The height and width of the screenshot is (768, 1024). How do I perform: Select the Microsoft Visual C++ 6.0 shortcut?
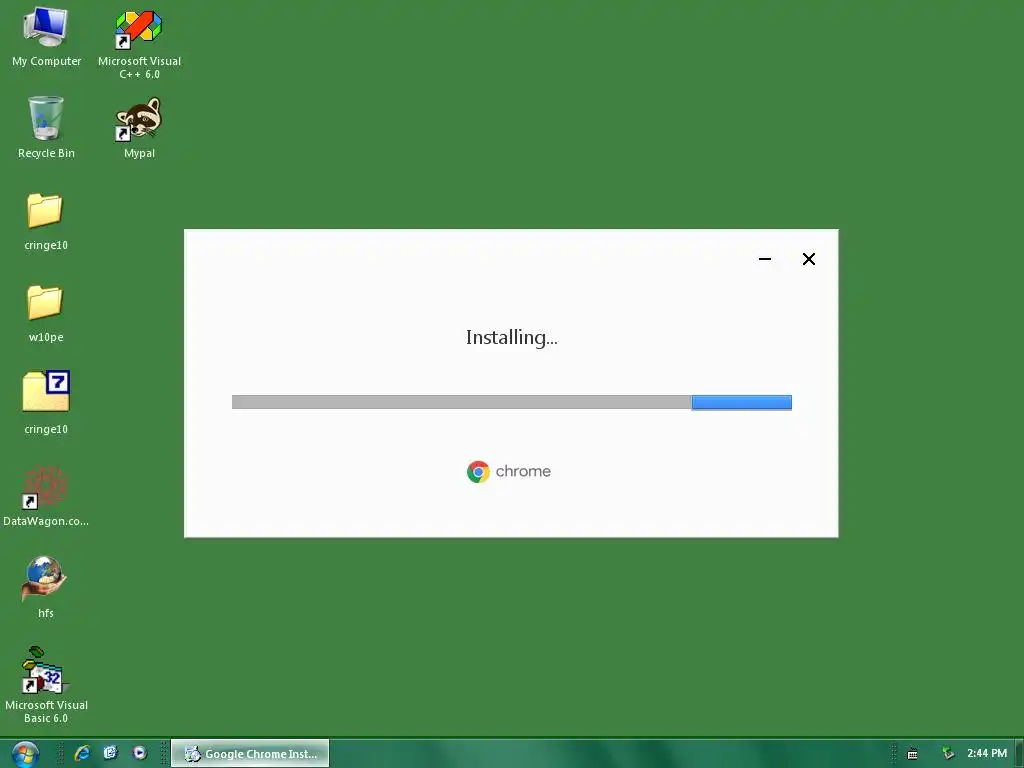(139, 43)
